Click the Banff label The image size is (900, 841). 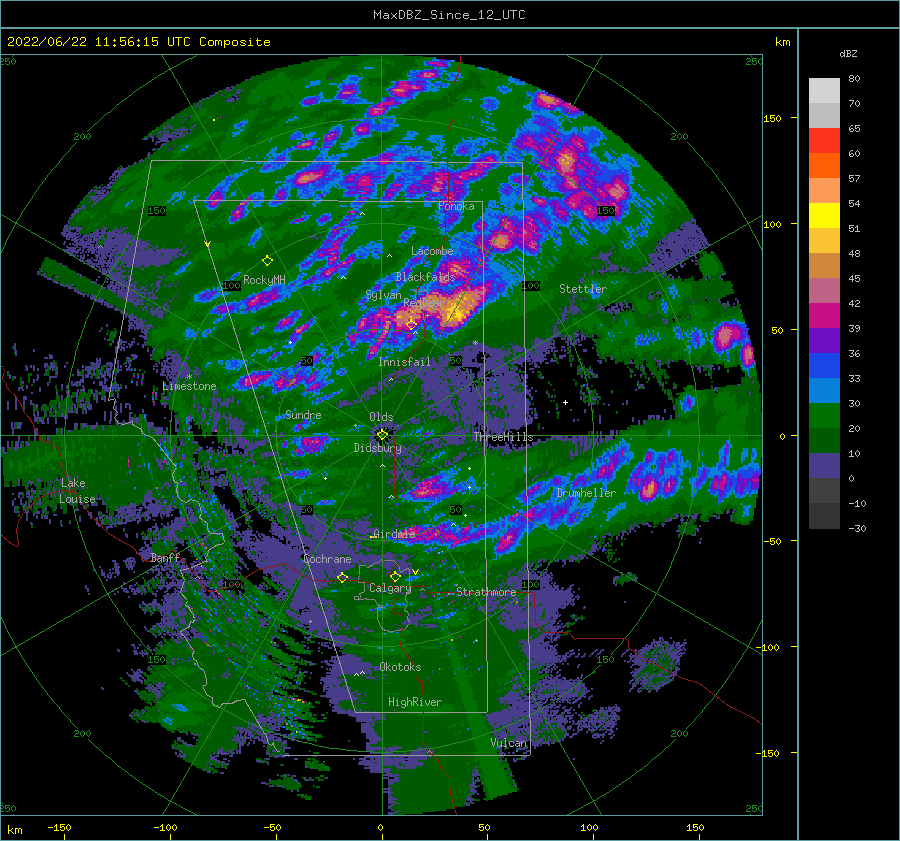pyautogui.click(x=165, y=558)
